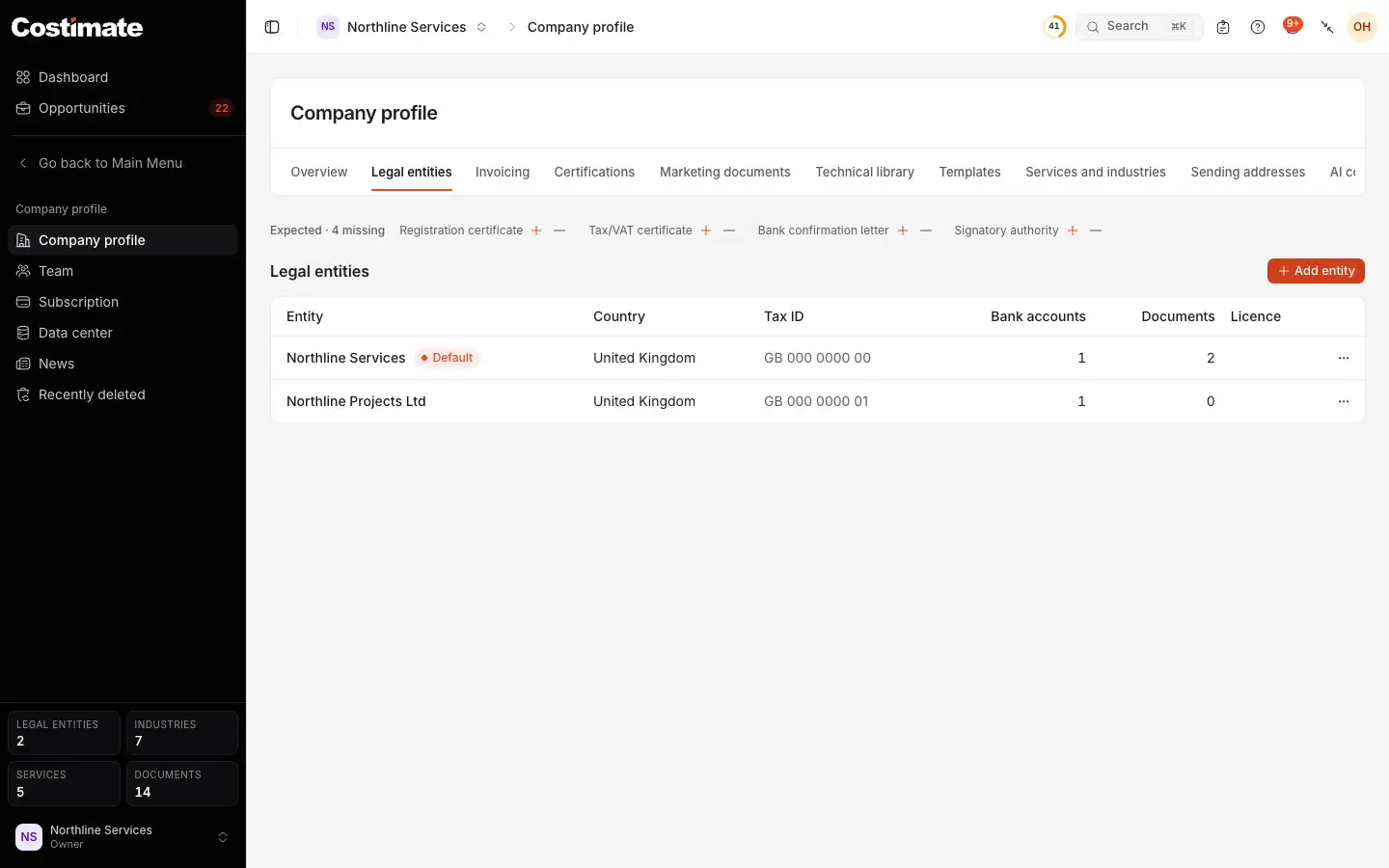Click the Search field in header
The height and width of the screenshot is (868, 1389).
pos(1139,27)
